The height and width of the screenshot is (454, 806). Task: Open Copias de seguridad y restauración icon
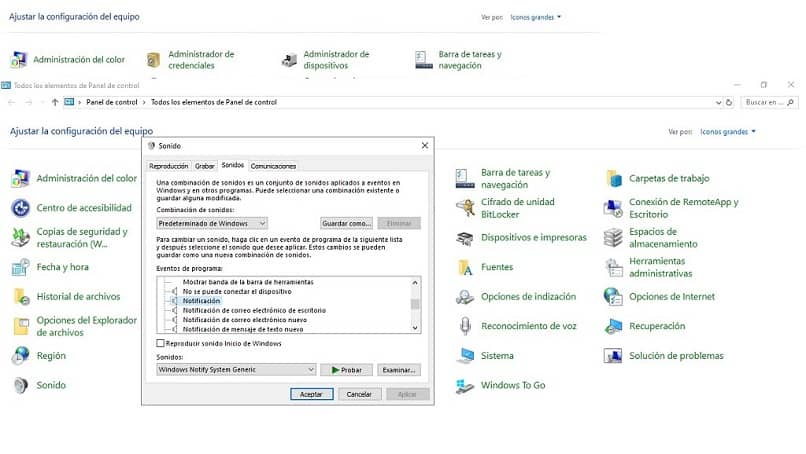coord(21,238)
